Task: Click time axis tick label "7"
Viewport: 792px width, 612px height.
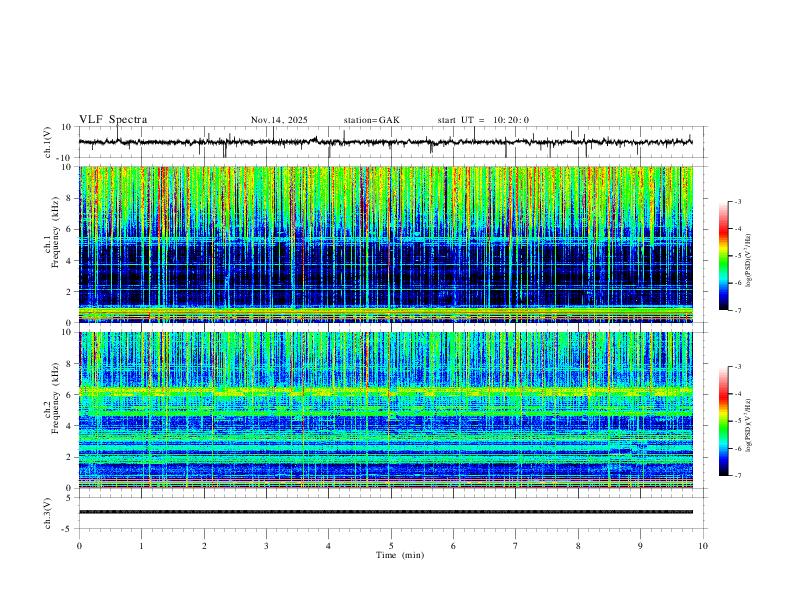Action: click(516, 546)
